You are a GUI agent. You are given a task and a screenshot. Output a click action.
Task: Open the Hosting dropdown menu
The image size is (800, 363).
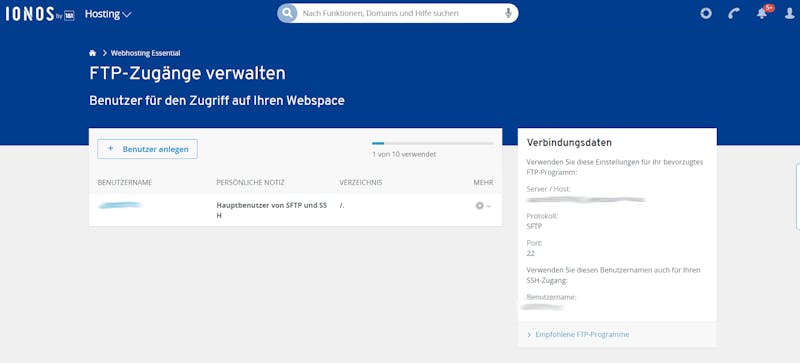coord(108,14)
